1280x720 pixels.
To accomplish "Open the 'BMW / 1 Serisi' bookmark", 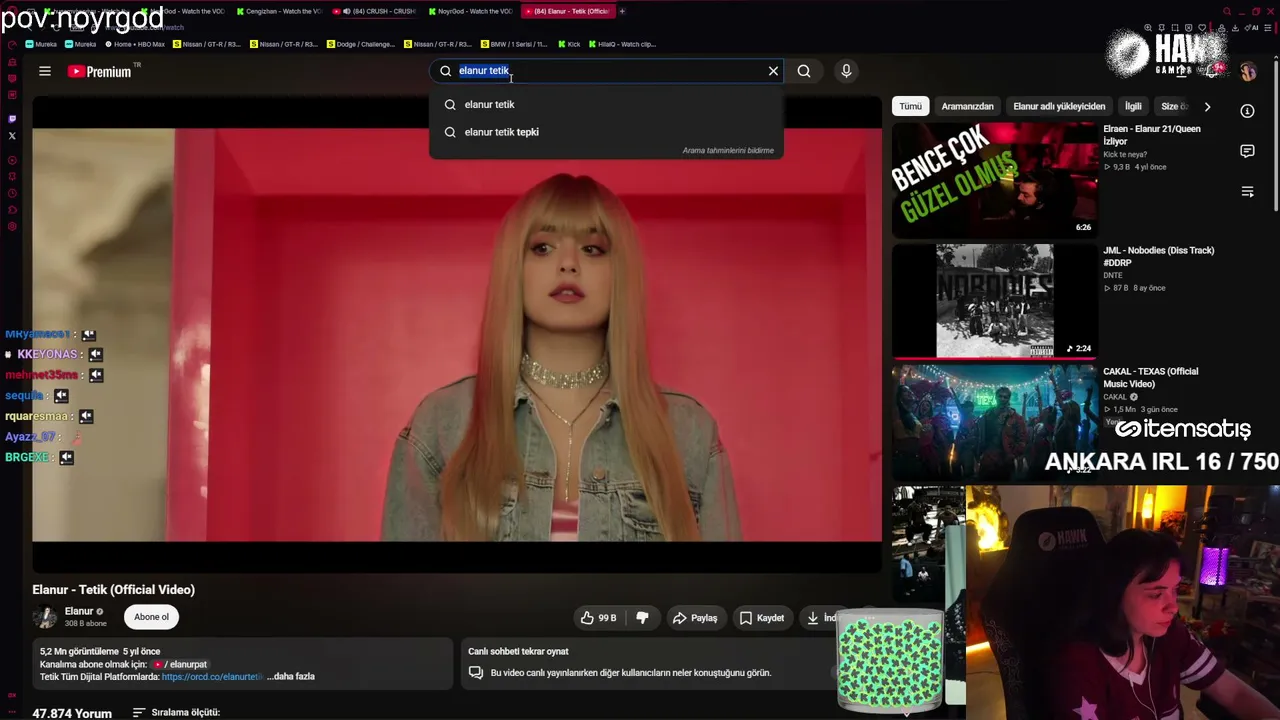I will click(515, 44).
